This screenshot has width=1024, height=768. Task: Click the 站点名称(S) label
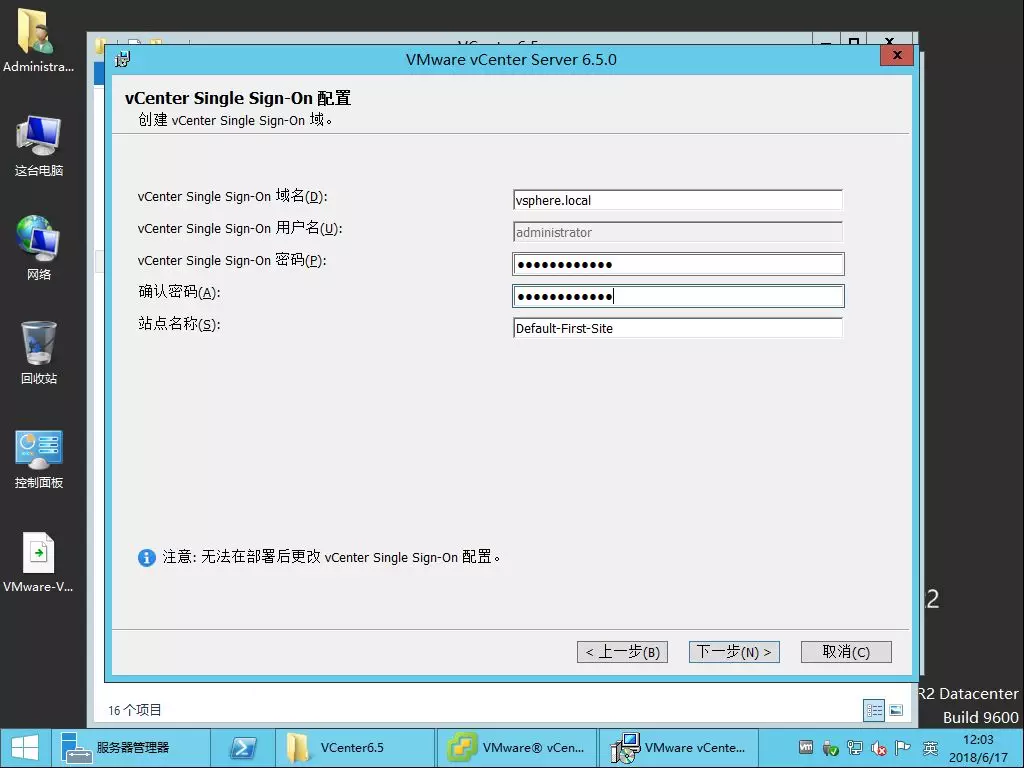click(x=179, y=324)
